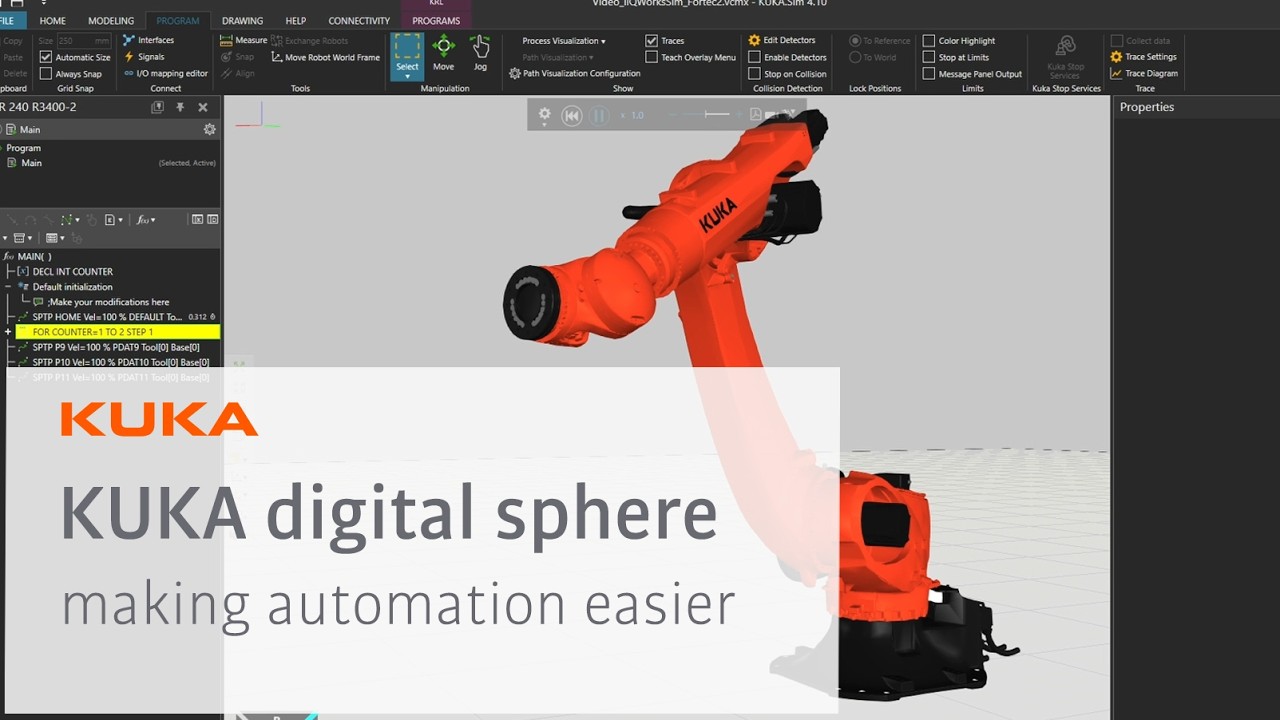Open the Path Visualization dropdown
This screenshot has height=720, width=1280.
(x=558, y=57)
